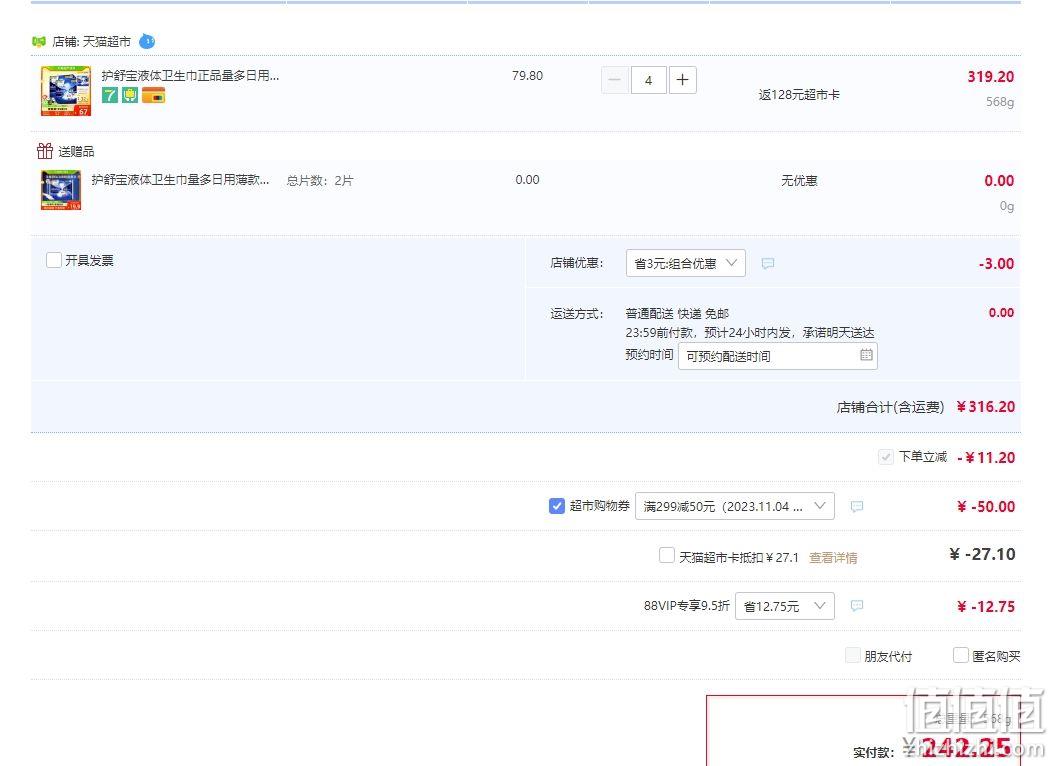Viewport: 1054px width, 766px height.
Task: Click the 总片数：2片 gift detail text
Action: (320, 181)
